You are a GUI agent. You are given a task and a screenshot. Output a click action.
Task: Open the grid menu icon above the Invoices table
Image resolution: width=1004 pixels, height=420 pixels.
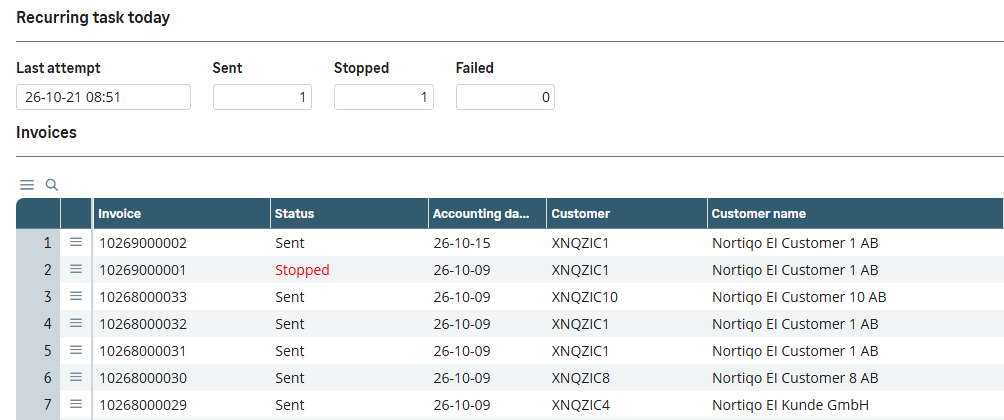tap(26, 185)
